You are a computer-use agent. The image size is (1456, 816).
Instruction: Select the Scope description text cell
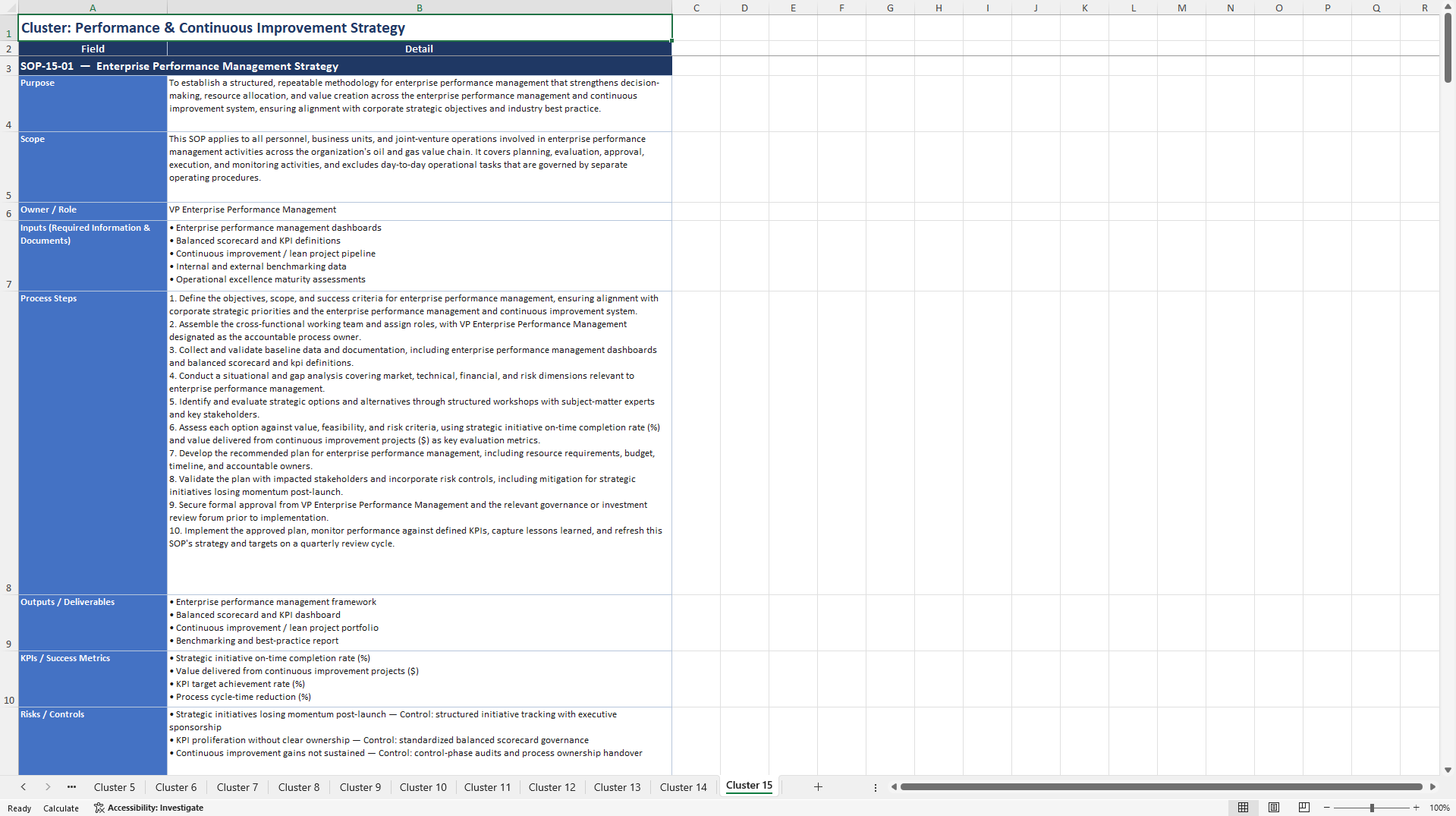tap(420, 167)
